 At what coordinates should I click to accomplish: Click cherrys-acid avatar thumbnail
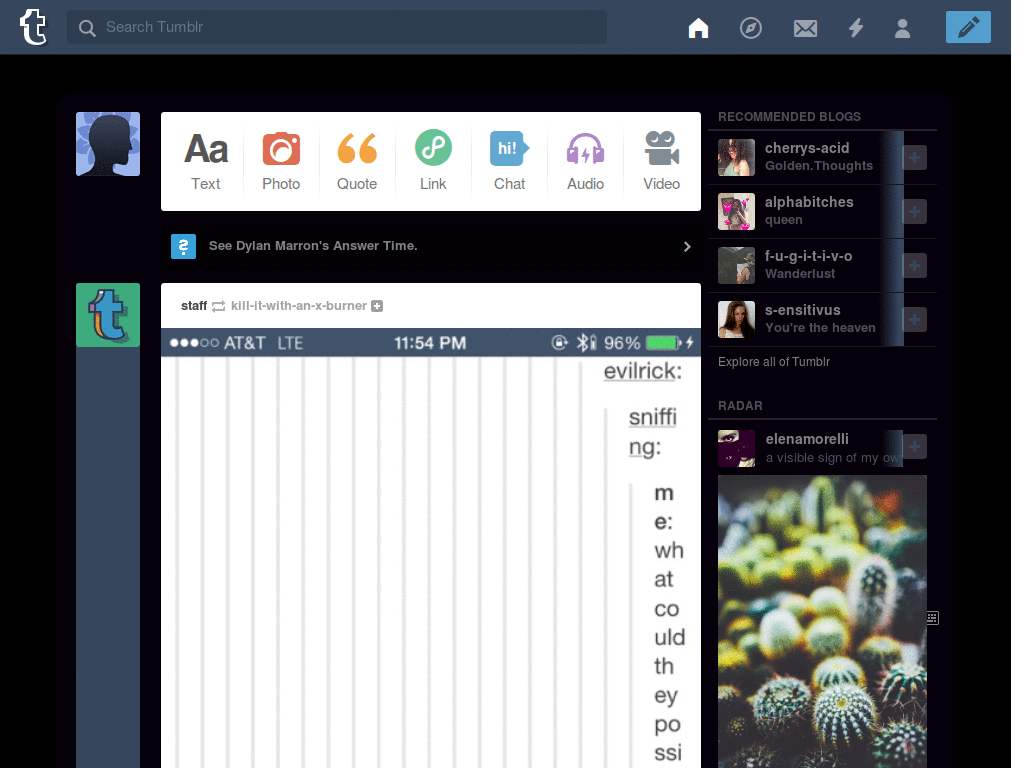click(736, 157)
